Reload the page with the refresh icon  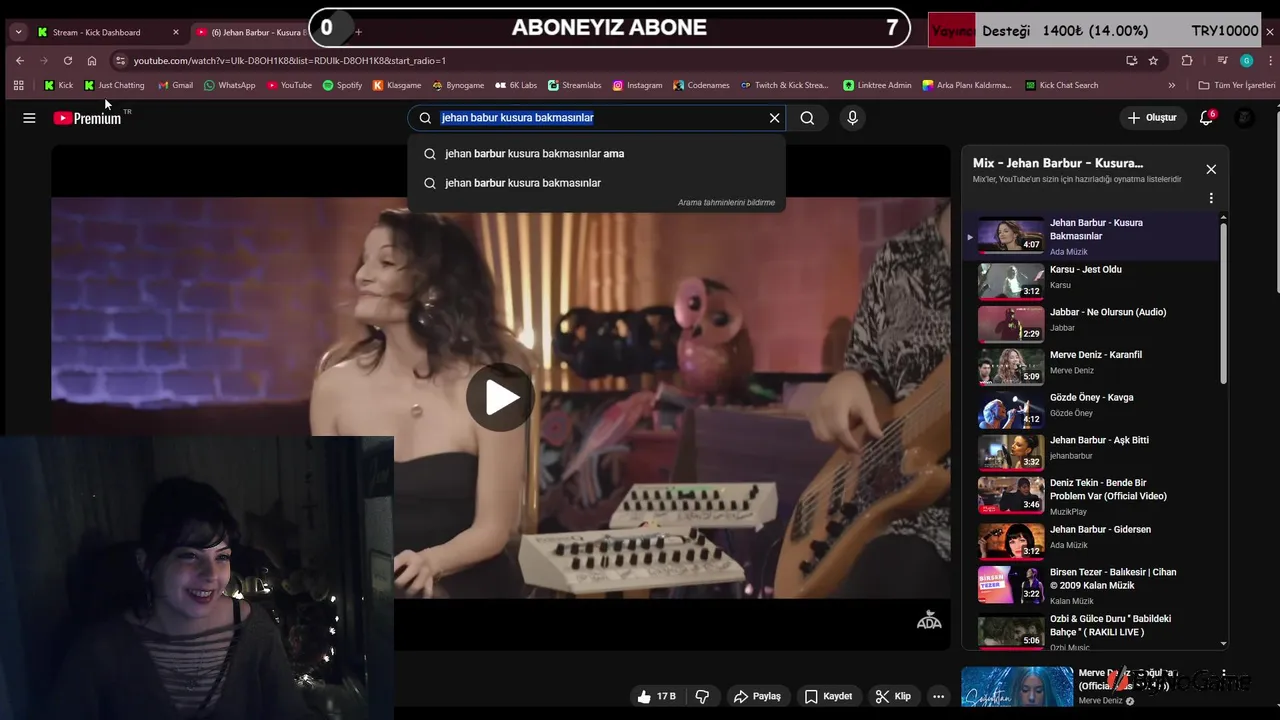tap(68, 60)
